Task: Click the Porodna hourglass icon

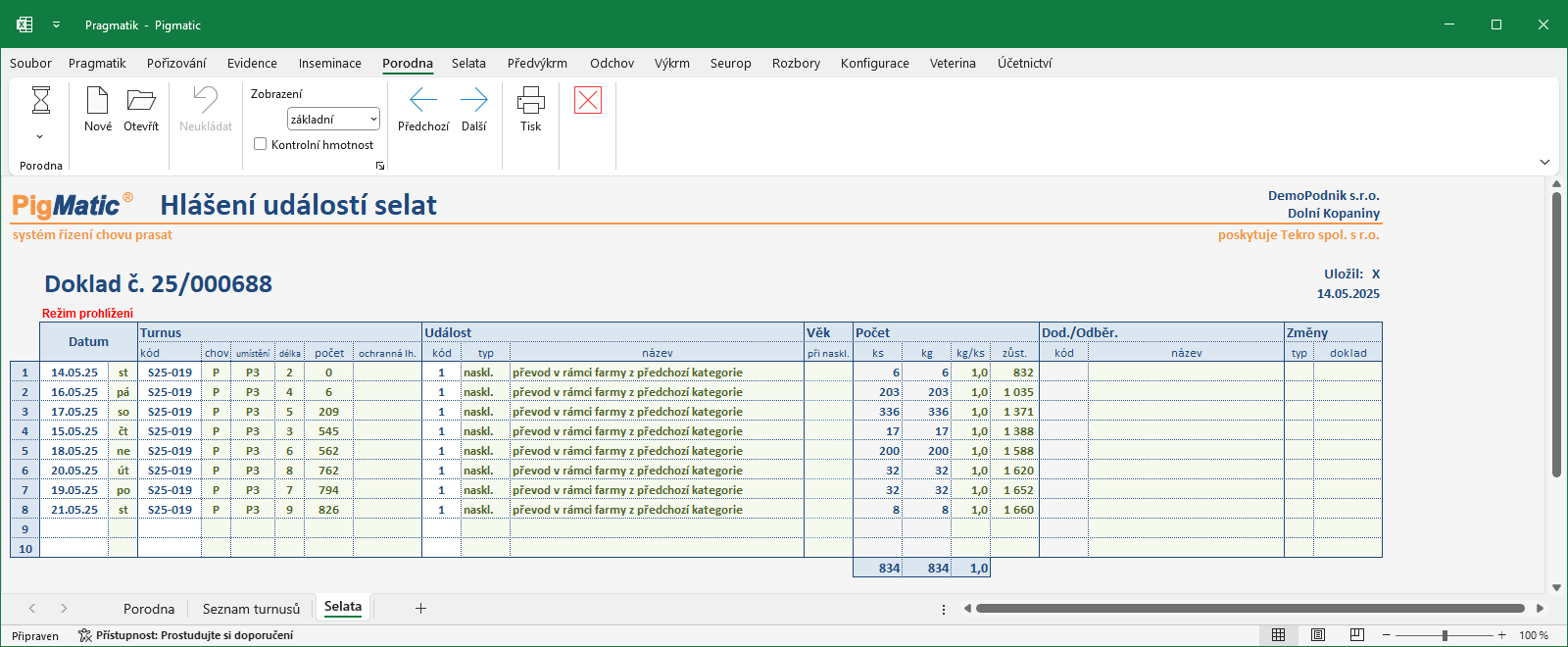Action: pyautogui.click(x=41, y=100)
